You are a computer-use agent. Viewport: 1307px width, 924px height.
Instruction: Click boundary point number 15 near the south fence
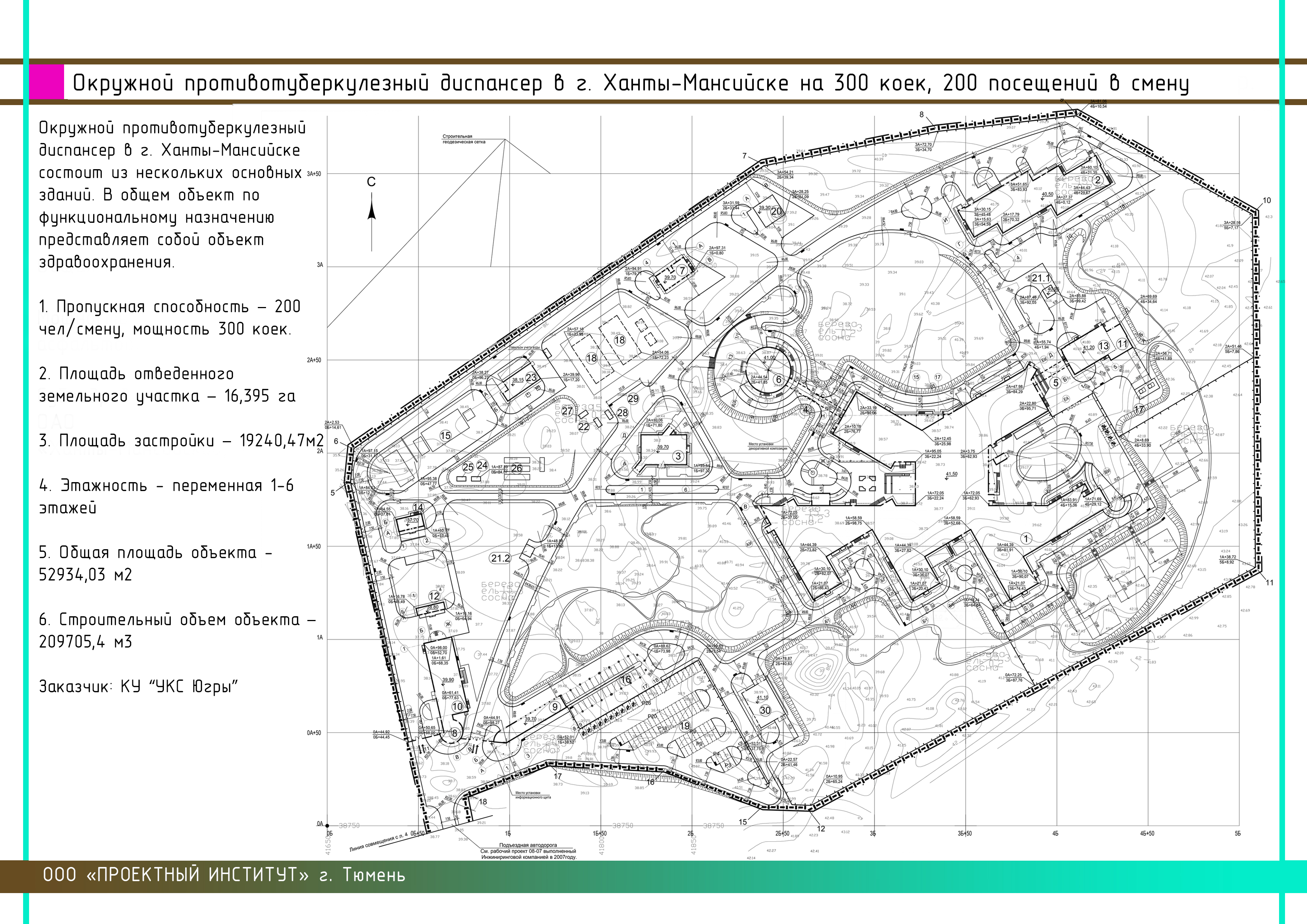coord(743,822)
